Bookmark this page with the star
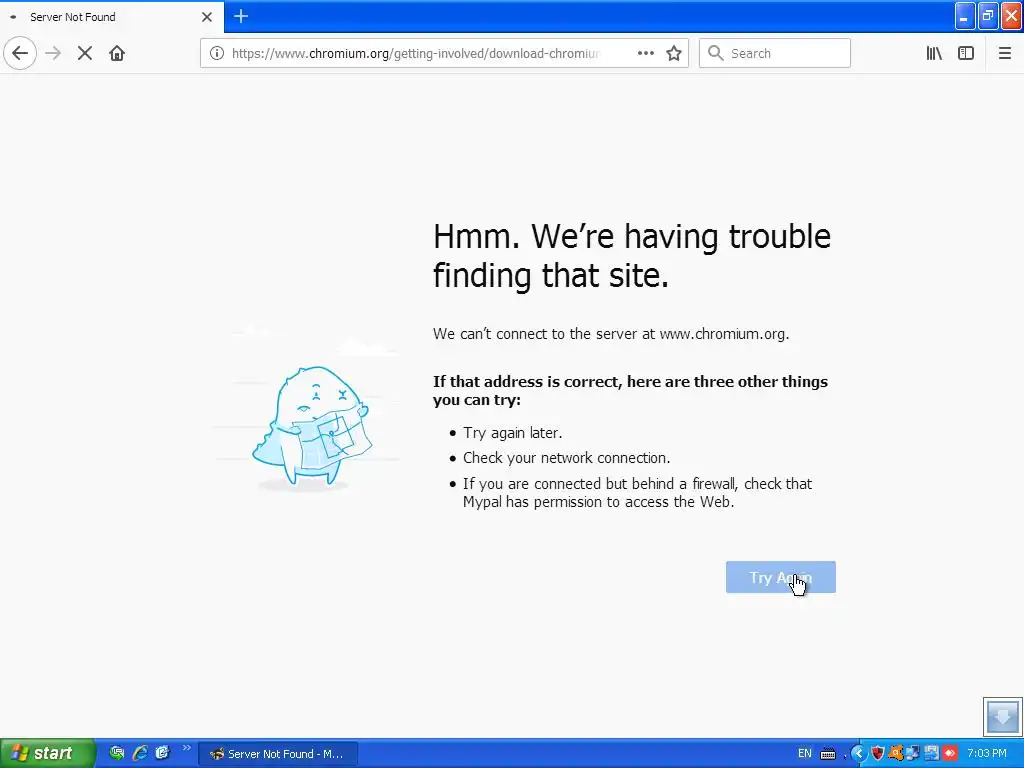 (x=674, y=53)
